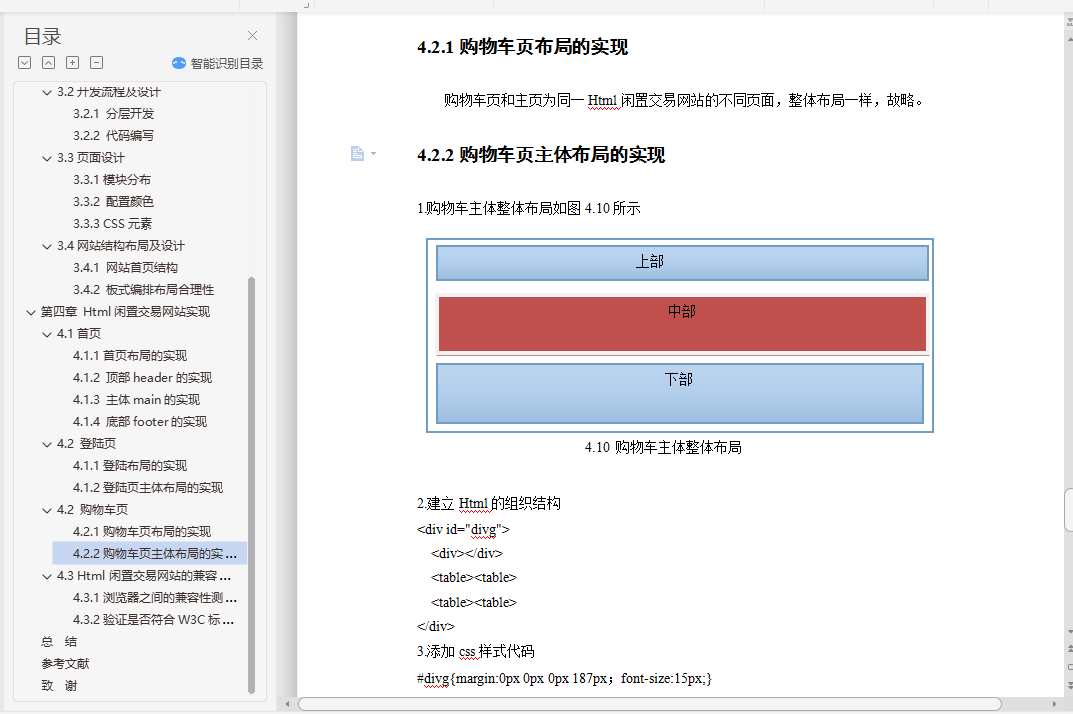The height and width of the screenshot is (714, 1073).
Task: Click left arrow of horizontal scrollbar
Action: 287,704
